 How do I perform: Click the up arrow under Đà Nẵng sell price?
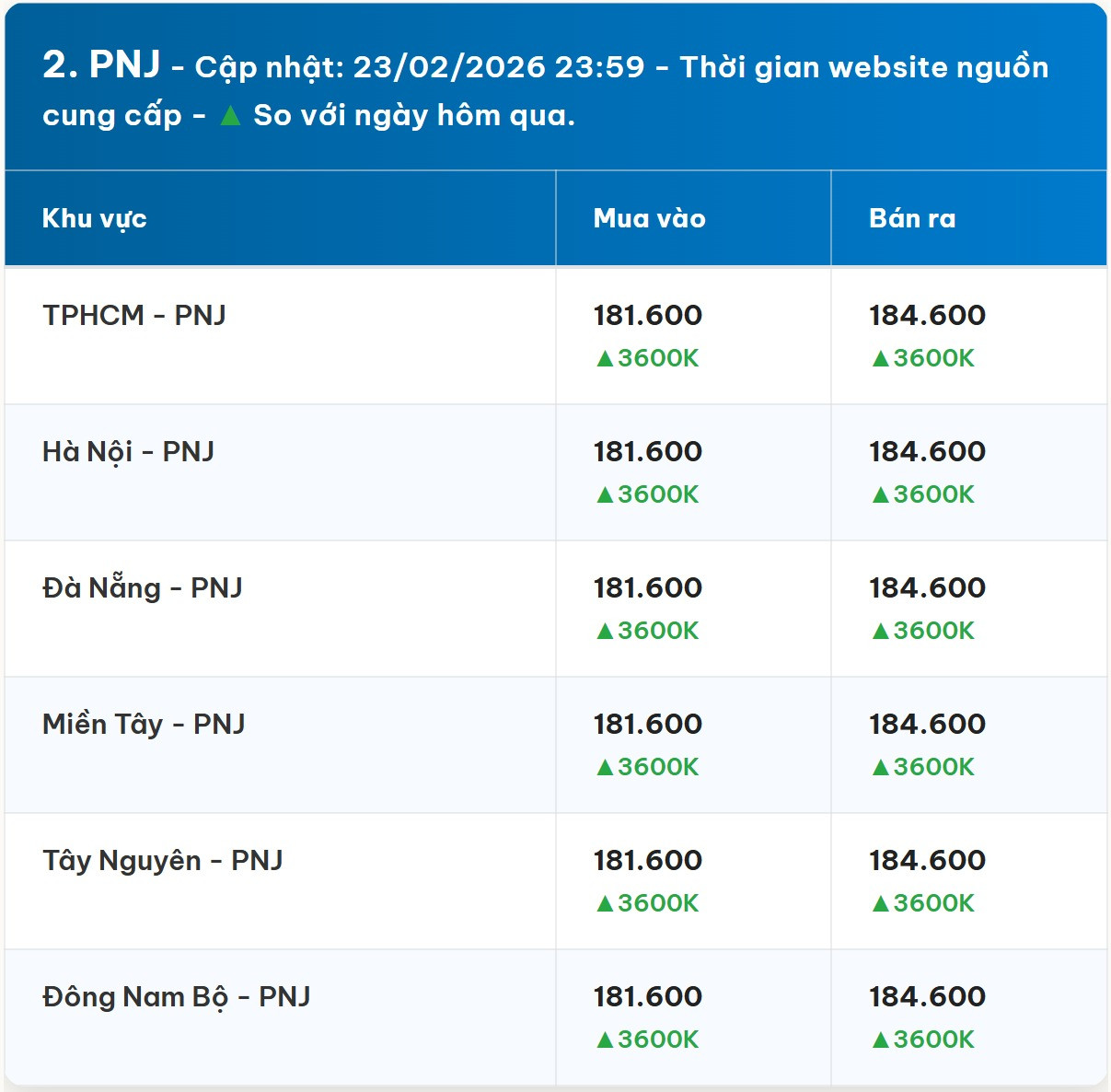[x=881, y=632]
